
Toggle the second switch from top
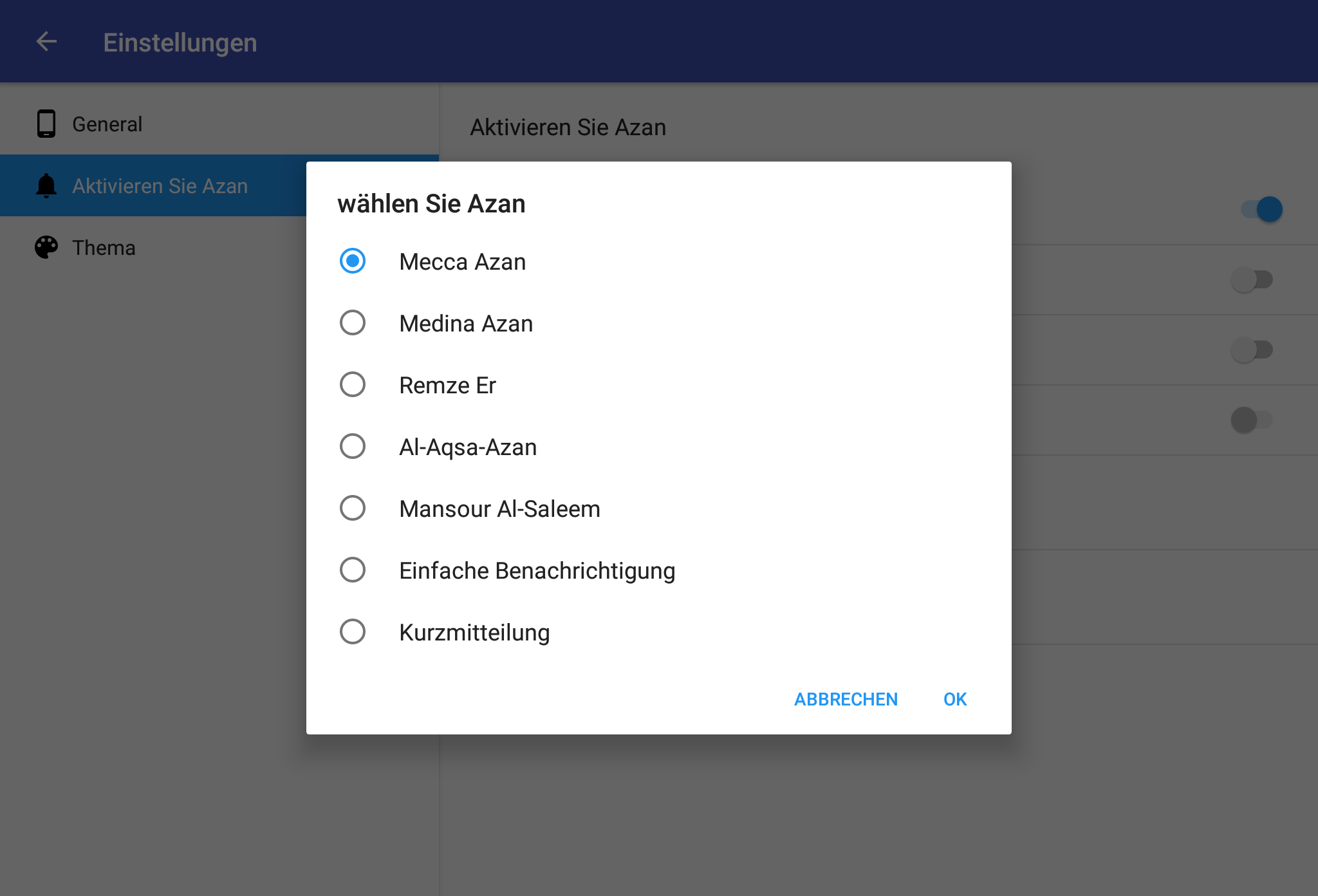1252,279
